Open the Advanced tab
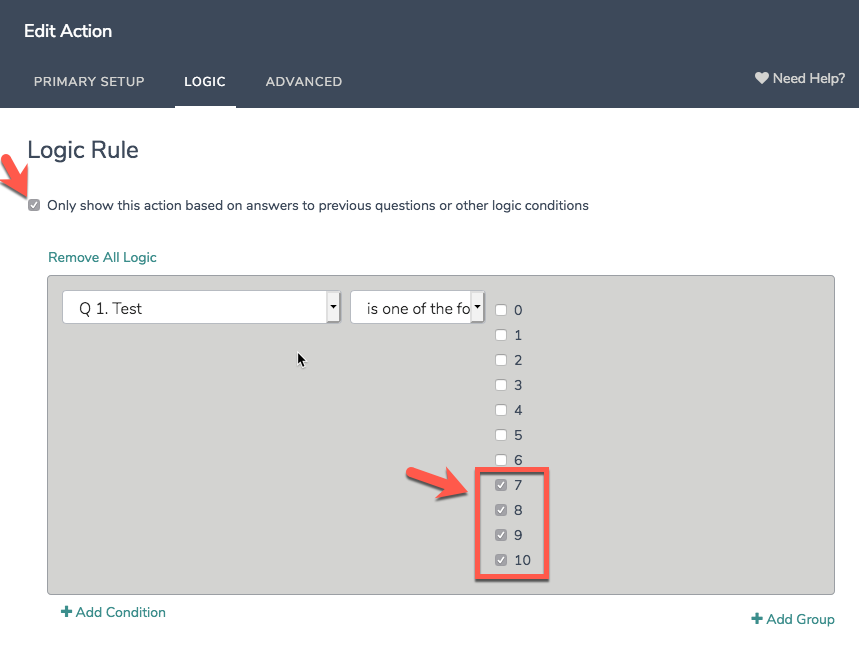This screenshot has width=859, height=651. [x=304, y=82]
